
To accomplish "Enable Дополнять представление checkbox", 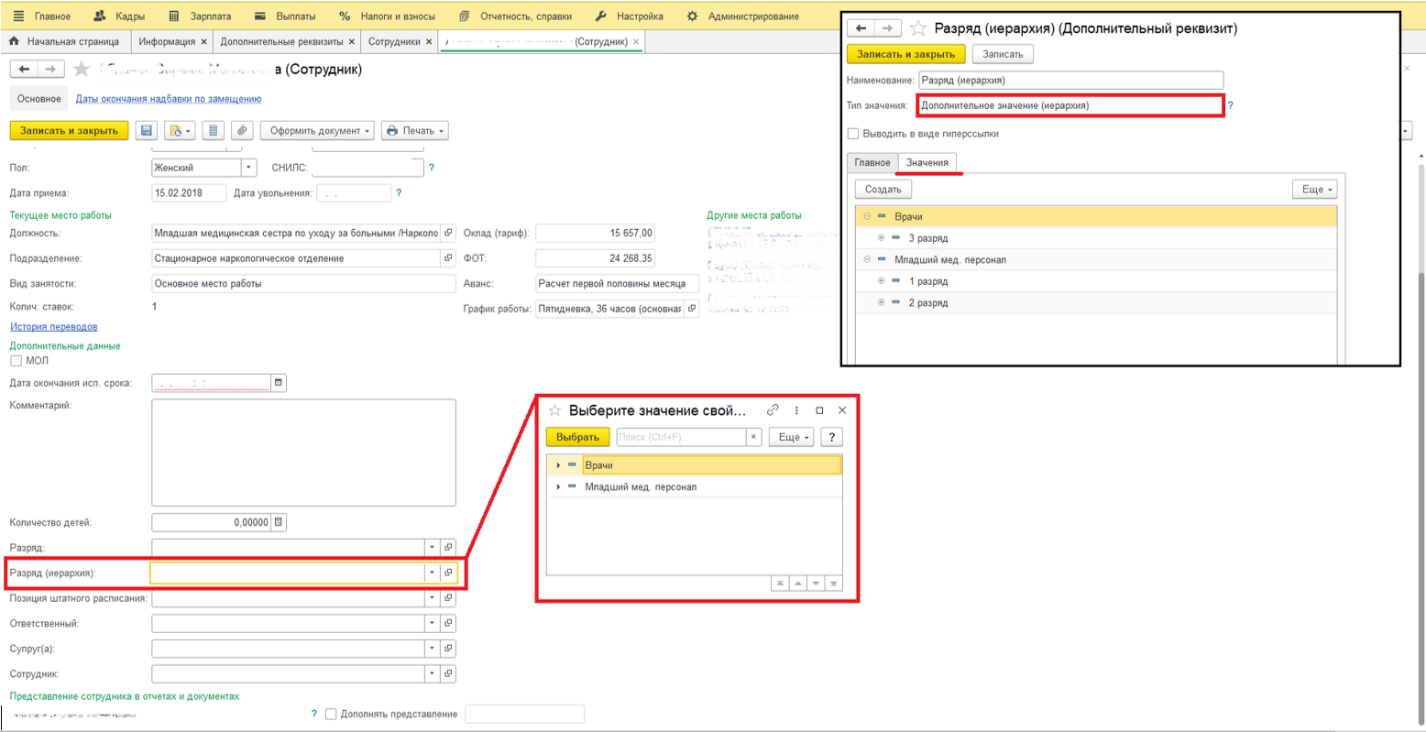I will (x=331, y=714).
